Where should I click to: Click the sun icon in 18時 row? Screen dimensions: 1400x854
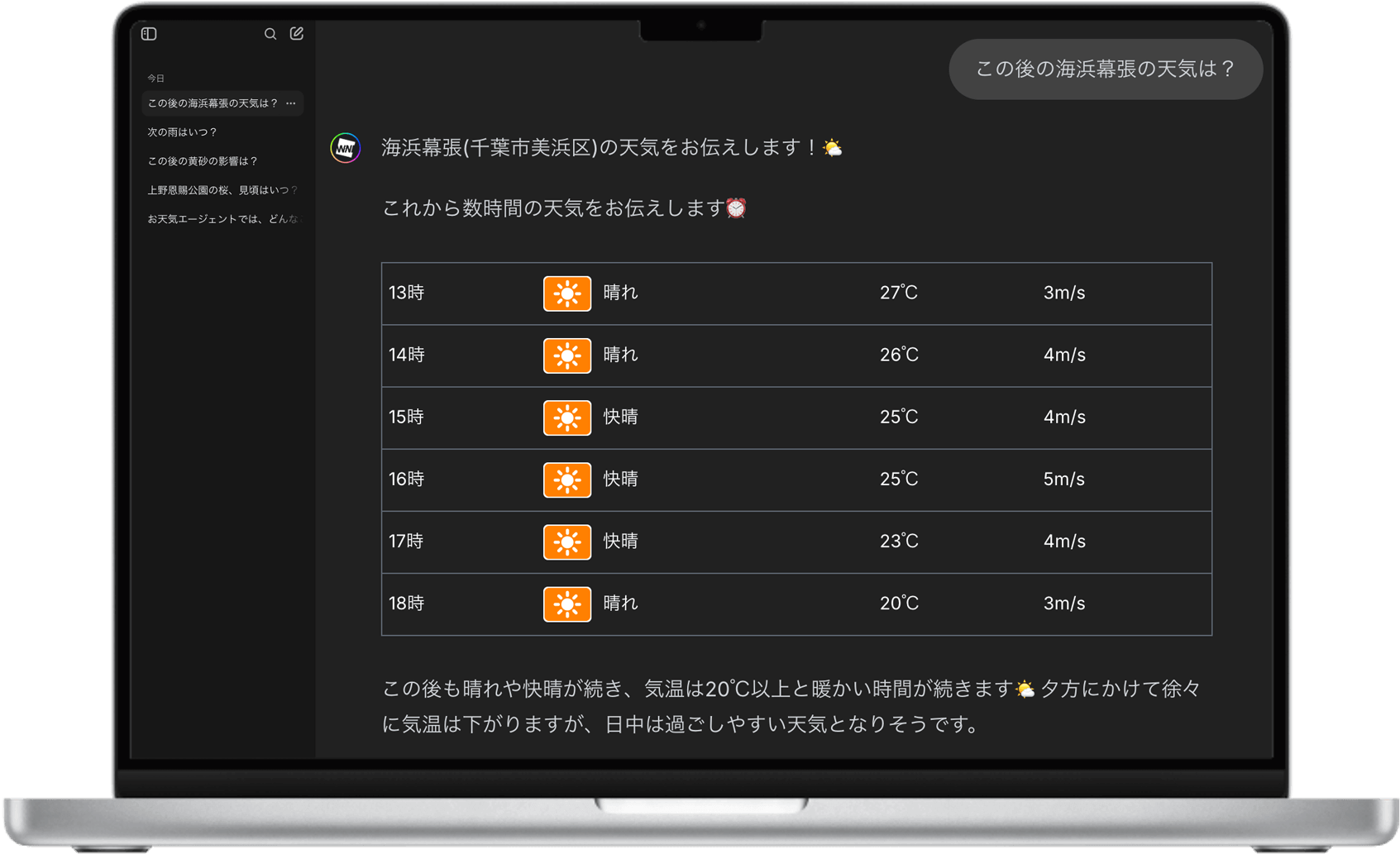tap(566, 604)
